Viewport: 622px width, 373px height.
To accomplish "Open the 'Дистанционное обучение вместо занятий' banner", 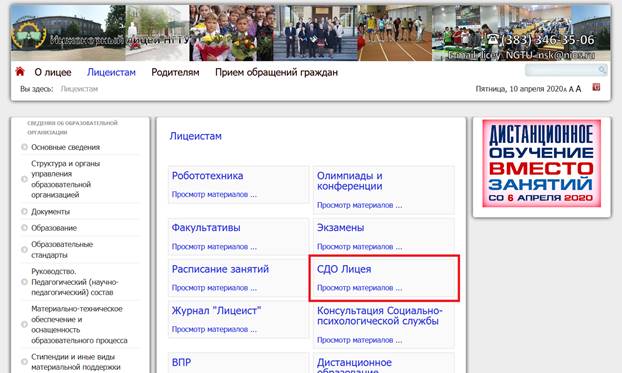I will click(x=541, y=163).
